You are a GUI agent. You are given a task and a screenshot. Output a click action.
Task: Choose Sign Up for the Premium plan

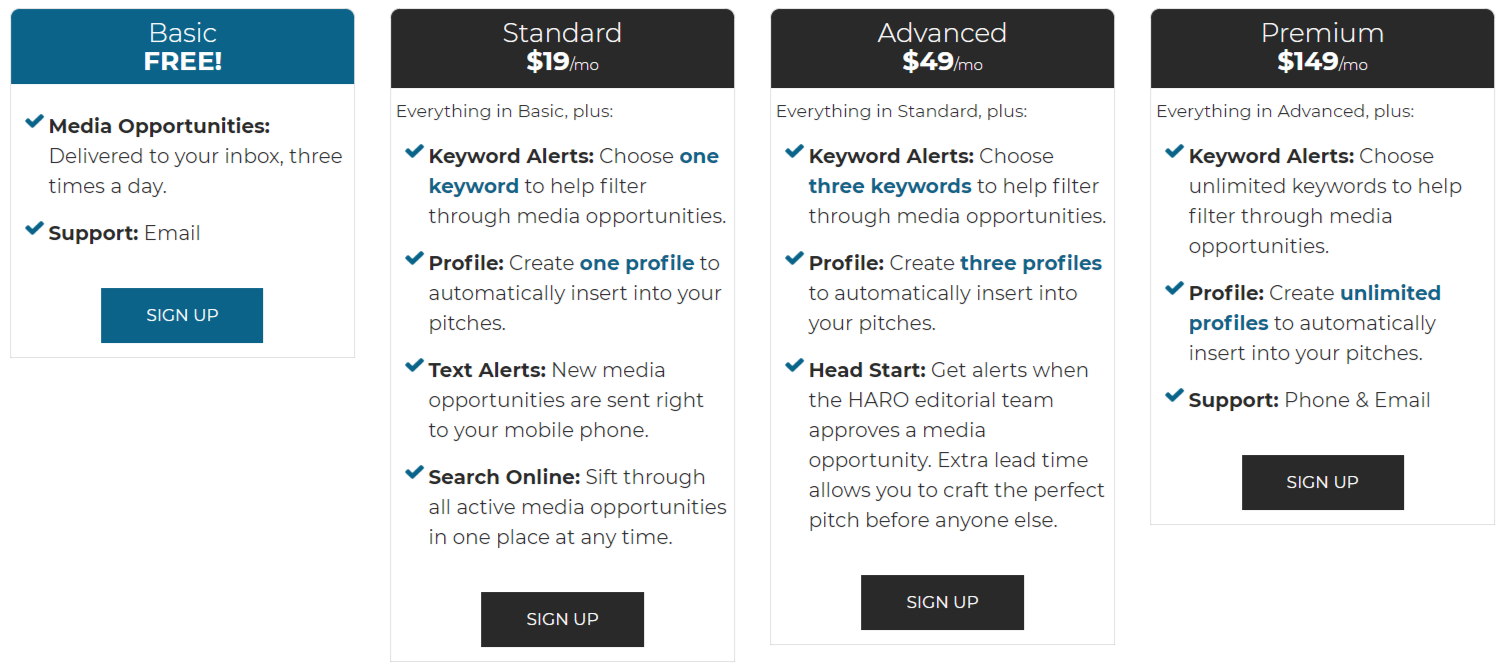point(1322,482)
